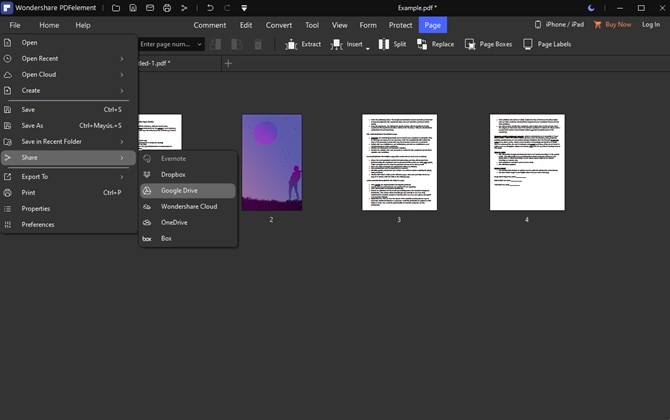Switch to the View tab
Image resolution: width=670 pixels, height=420 pixels.
tap(340, 25)
